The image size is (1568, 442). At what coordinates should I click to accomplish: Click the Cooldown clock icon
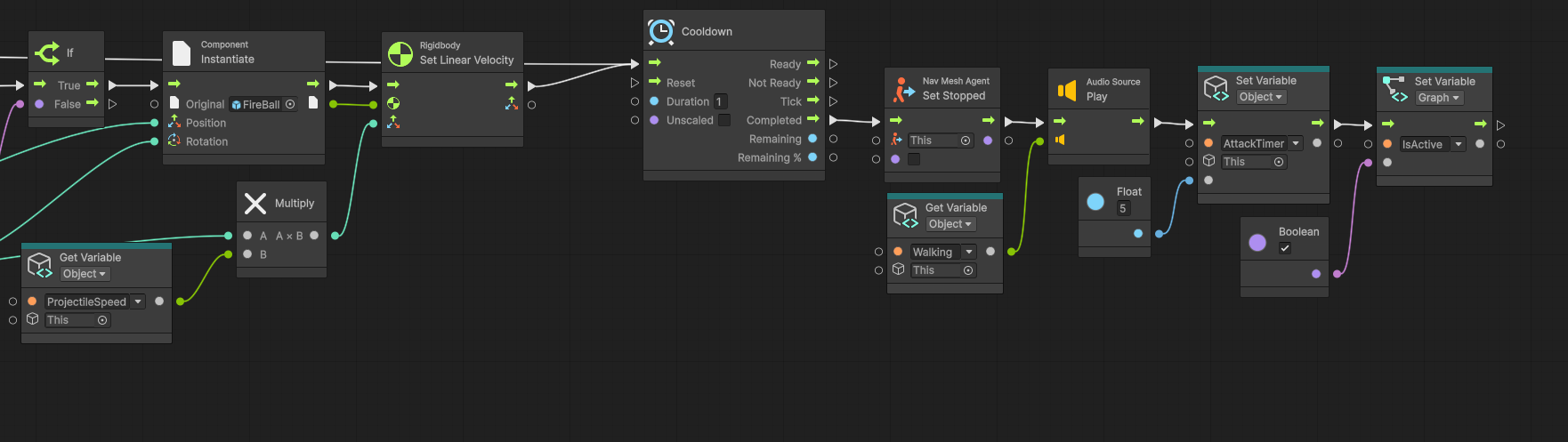click(x=661, y=31)
